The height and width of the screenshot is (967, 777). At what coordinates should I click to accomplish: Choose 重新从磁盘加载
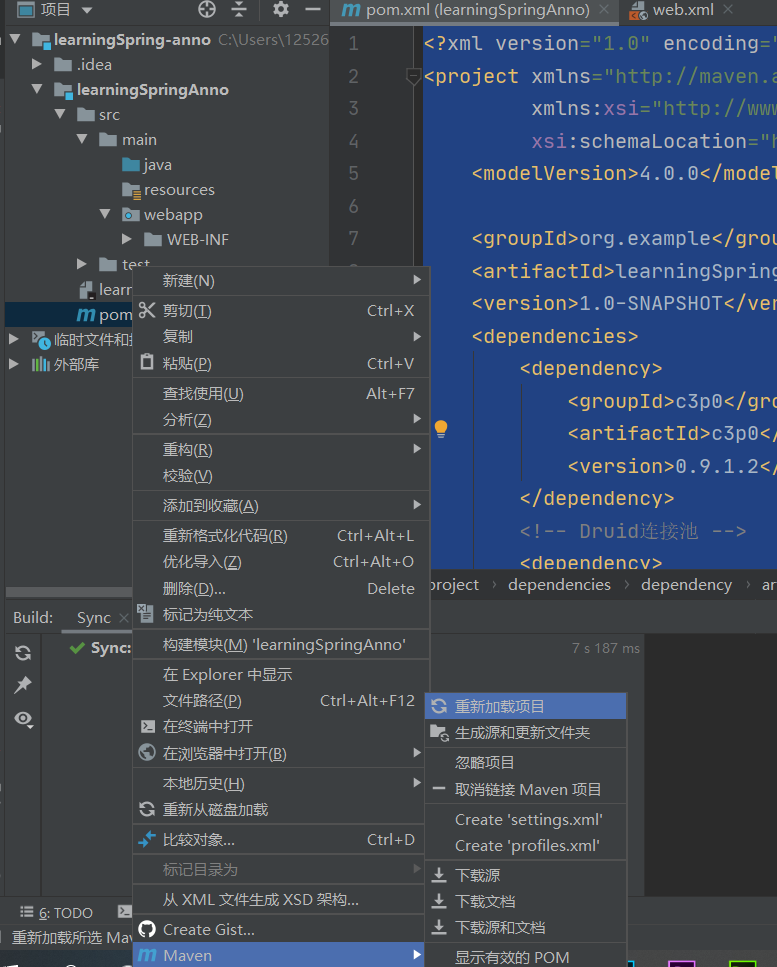pyautogui.click(x=281, y=809)
